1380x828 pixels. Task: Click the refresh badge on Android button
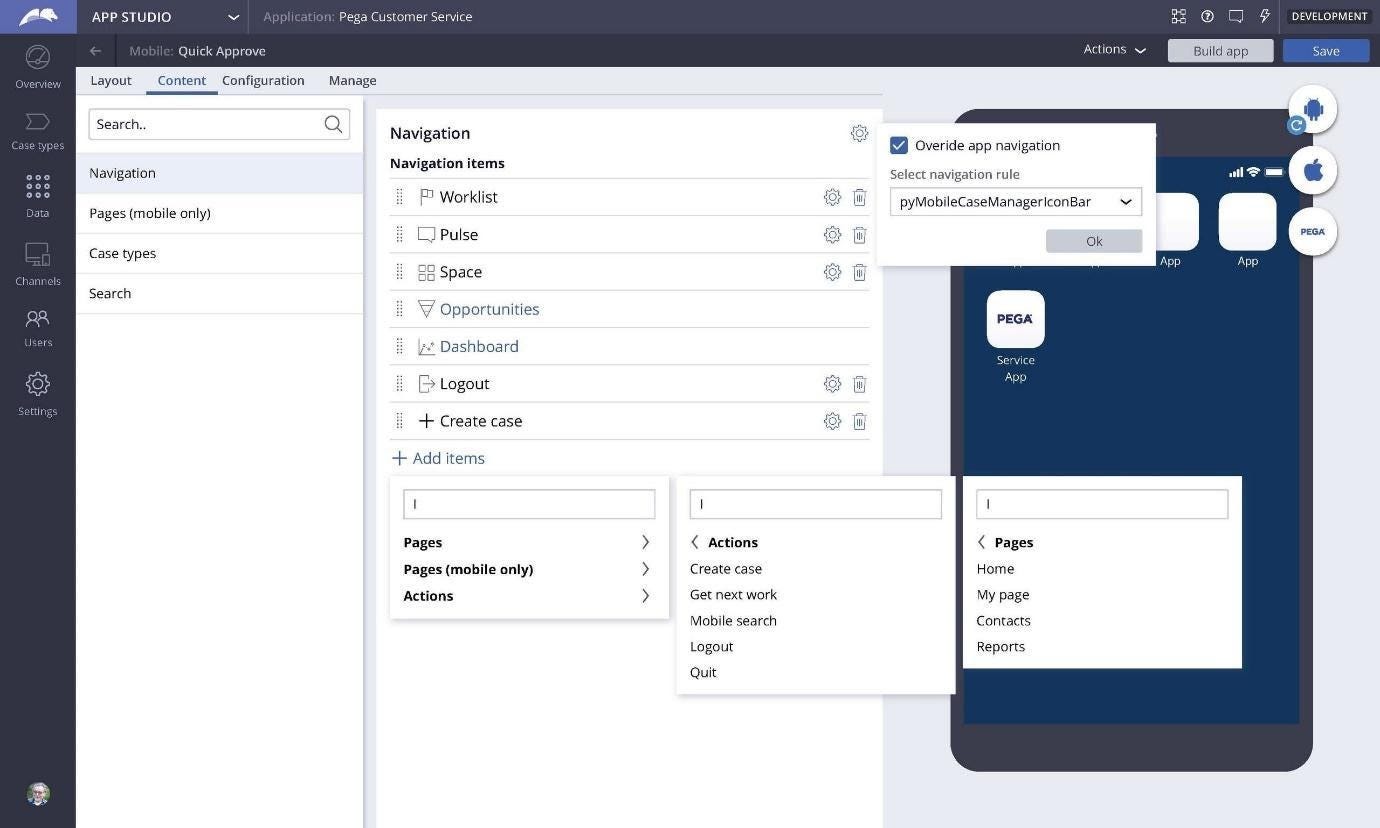[1296, 125]
